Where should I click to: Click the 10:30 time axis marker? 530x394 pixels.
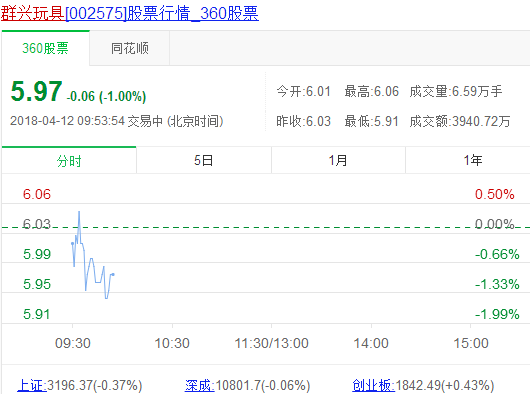tap(172, 343)
